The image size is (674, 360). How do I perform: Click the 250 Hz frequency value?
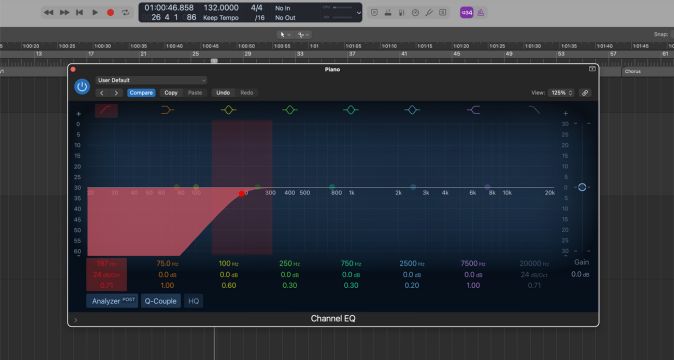coord(290,263)
